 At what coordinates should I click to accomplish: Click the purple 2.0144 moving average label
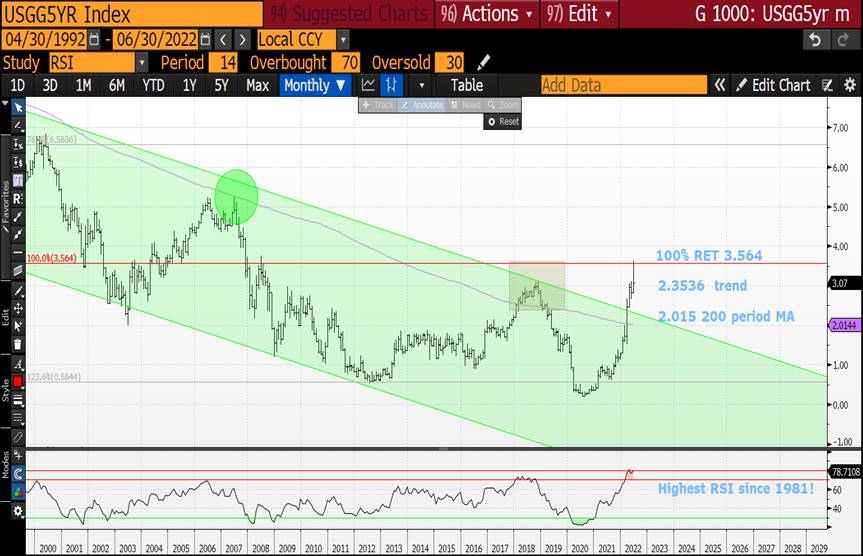click(x=844, y=325)
